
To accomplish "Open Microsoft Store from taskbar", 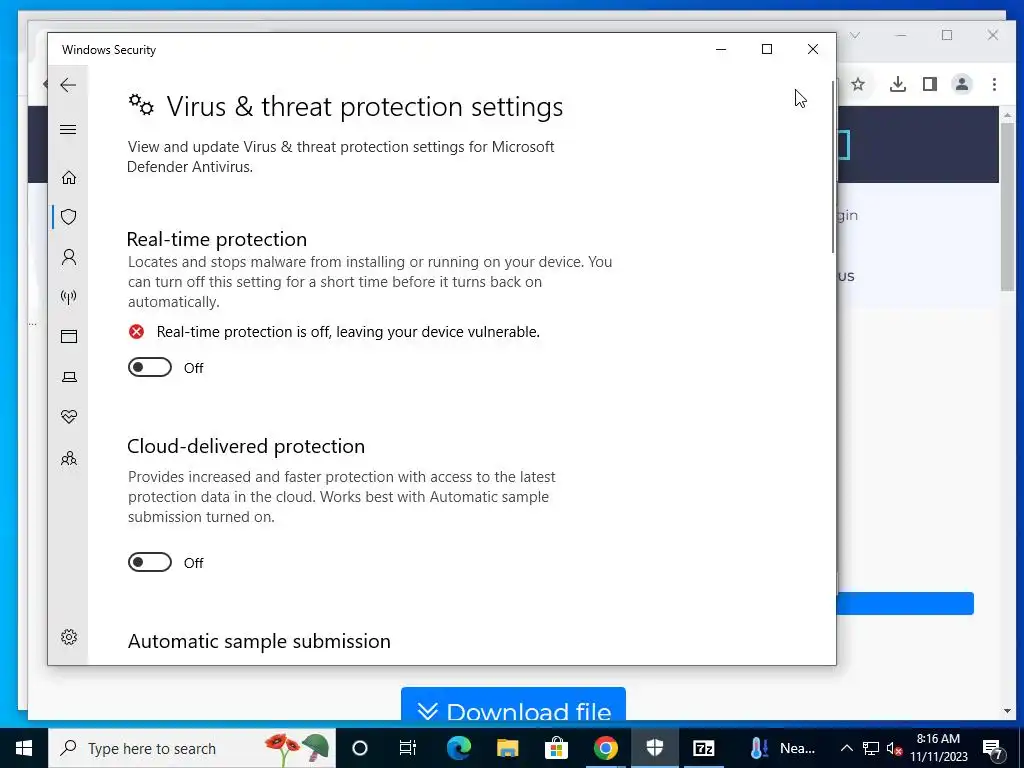I will [x=556, y=748].
